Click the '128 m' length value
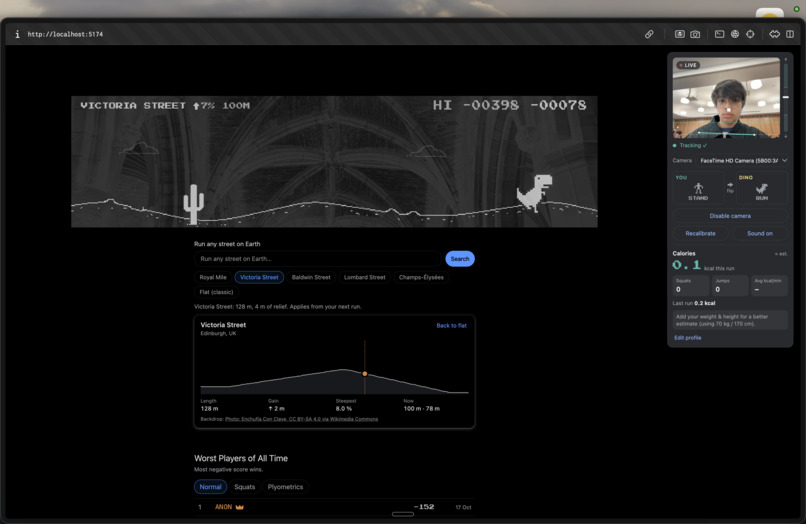This screenshot has height=524, width=806. 209,409
